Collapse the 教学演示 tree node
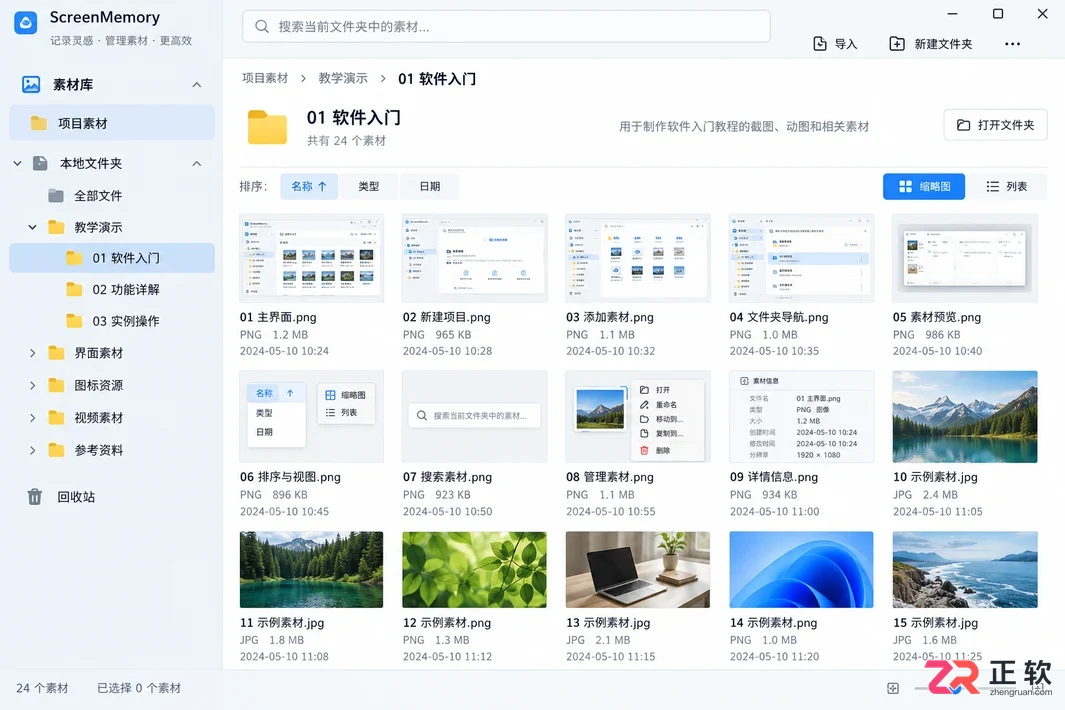The height and width of the screenshot is (710, 1065). pyautogui.click(x=32, y=227)
